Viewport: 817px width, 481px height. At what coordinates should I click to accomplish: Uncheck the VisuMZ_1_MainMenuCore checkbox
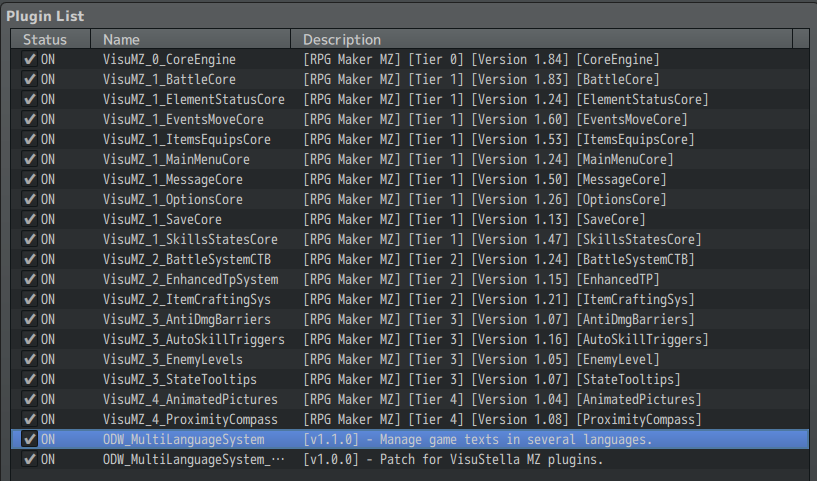click(30, 159)
